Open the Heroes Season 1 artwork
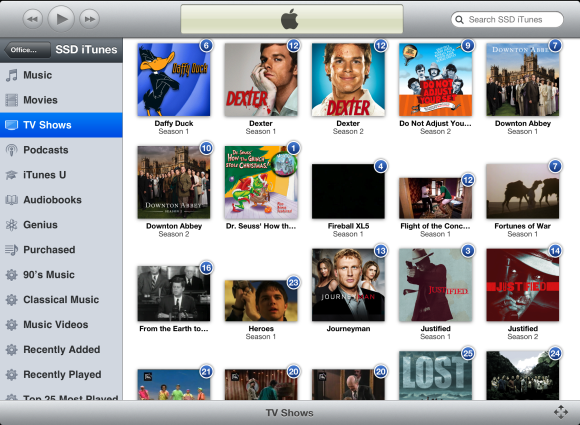 point(261,301)
